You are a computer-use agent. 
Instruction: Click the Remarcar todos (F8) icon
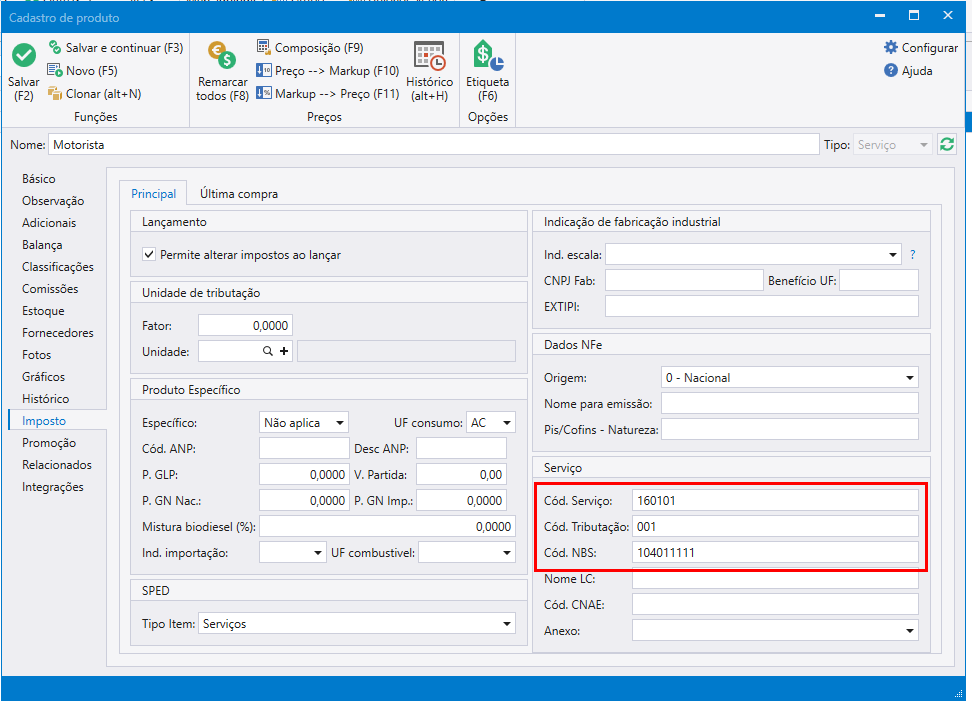point(221,56)
